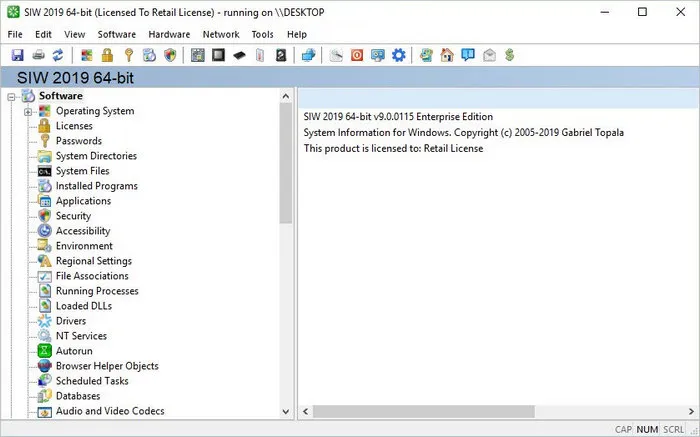Image resolution: width=700 pixels, height=437 pixels.
Task: Click the padlock Licenses toolbar icon
Action: (x=107, y=55)
